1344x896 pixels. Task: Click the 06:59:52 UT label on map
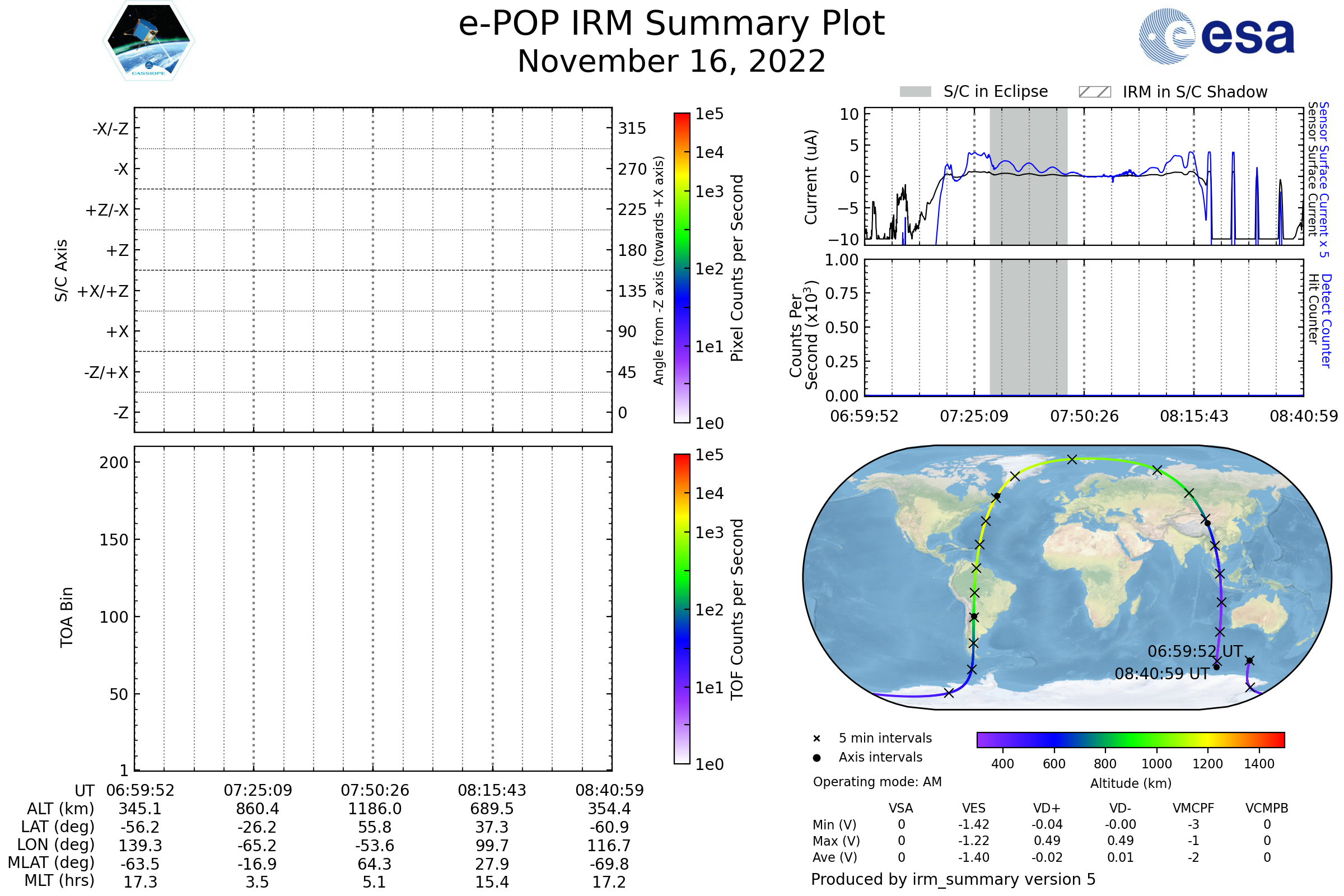[1194, 651]
